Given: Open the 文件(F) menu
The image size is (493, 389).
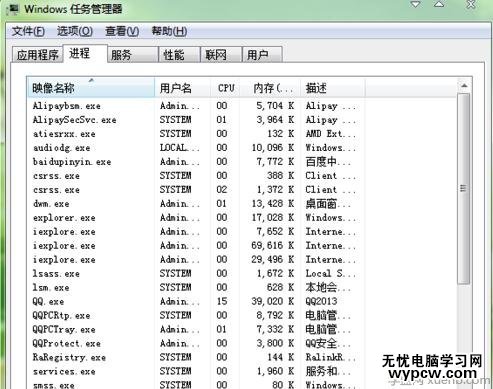Looking at the screenshot, I should click(28, 31).
